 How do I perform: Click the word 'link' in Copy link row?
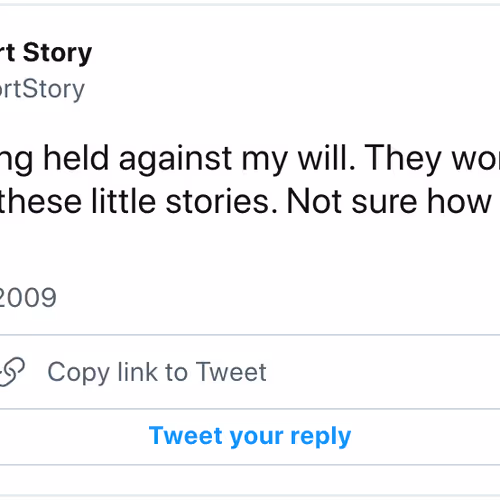tap(138, 372)
